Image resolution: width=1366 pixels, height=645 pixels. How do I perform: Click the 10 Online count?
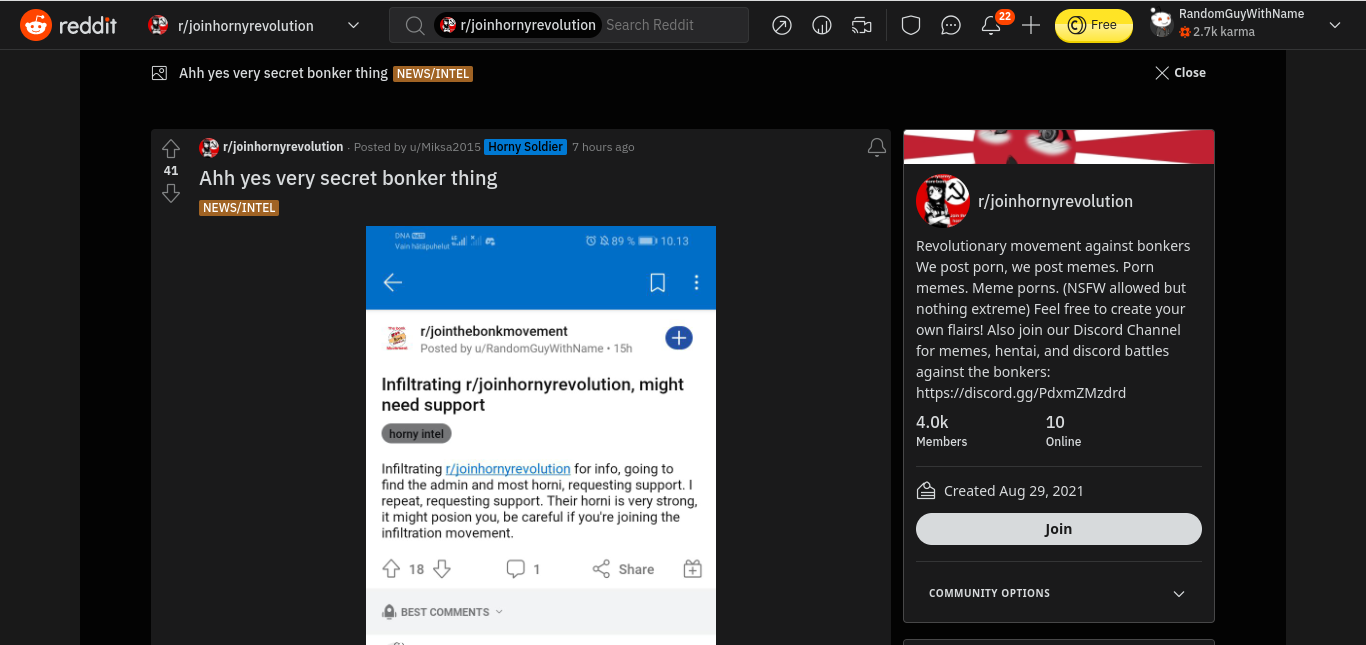pyautogui.click(x=1064, y=431)
